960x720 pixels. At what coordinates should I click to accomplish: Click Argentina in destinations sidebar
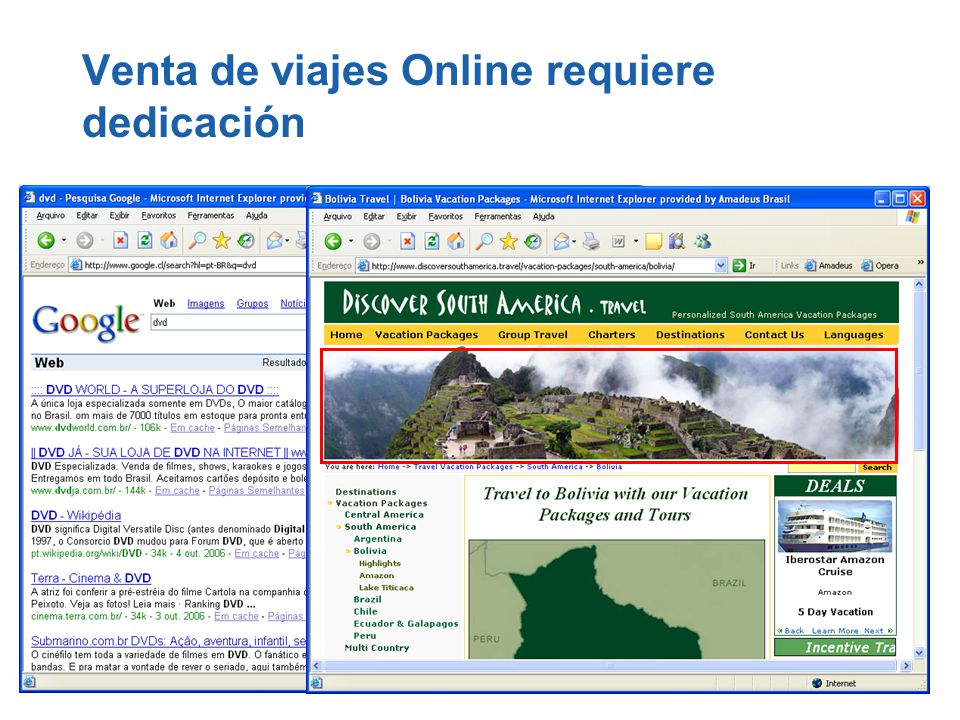pos(378,539)
